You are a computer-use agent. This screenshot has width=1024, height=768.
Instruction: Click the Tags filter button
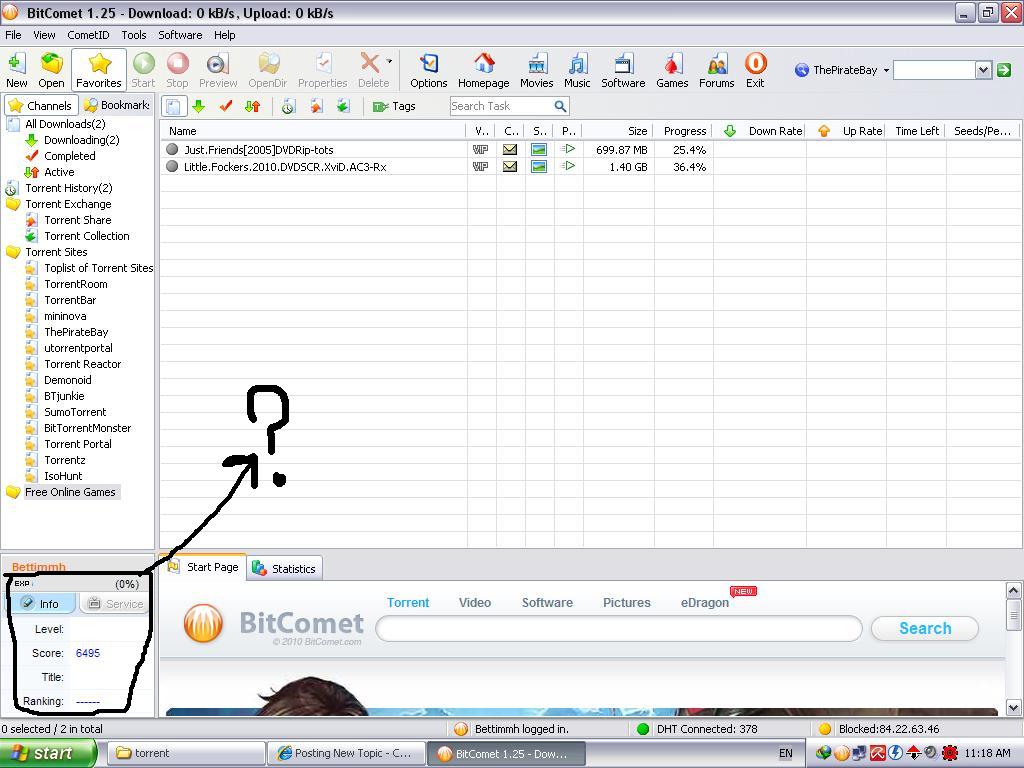(394, 106)
